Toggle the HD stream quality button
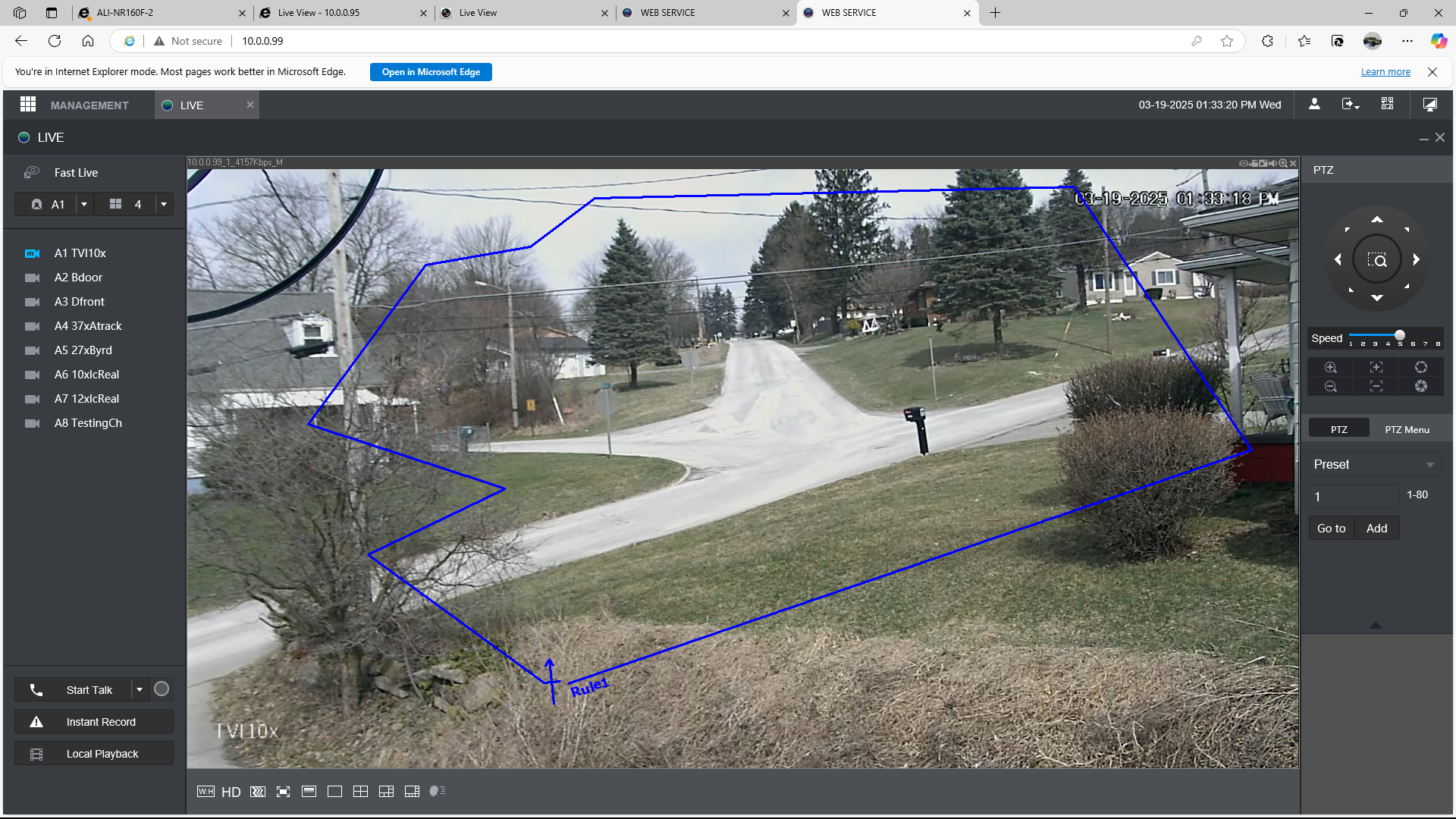 [x=231, y=792]
